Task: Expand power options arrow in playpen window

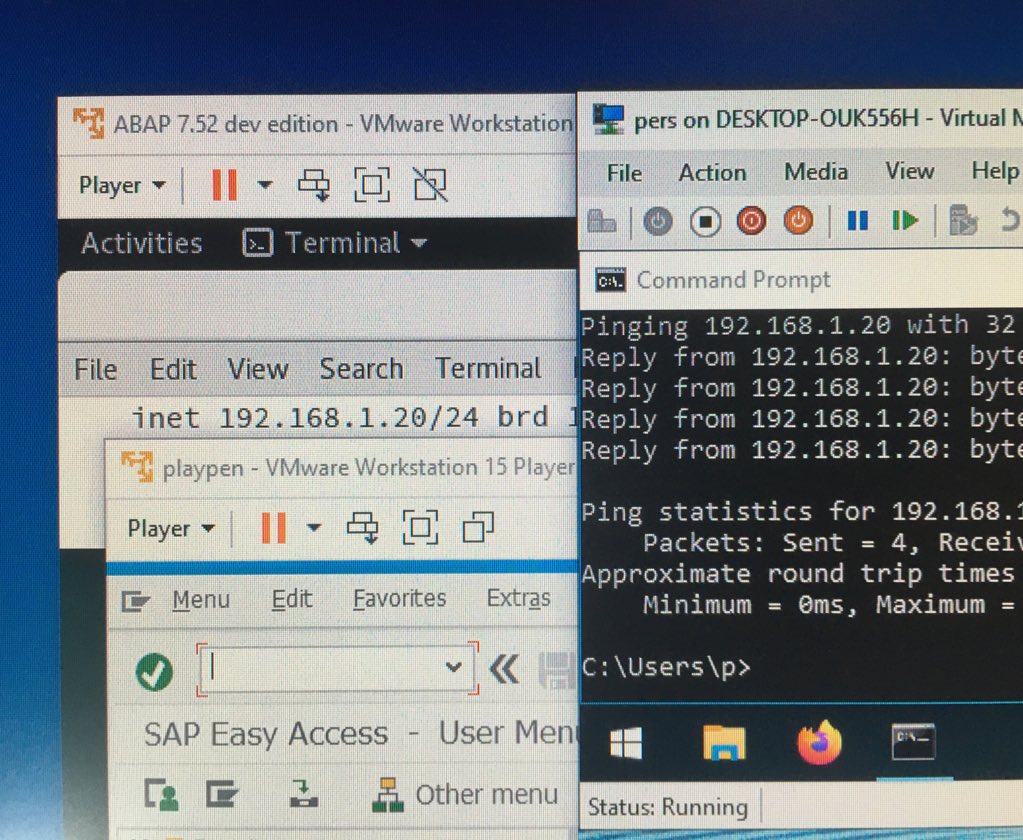Action: coord(314,527)
